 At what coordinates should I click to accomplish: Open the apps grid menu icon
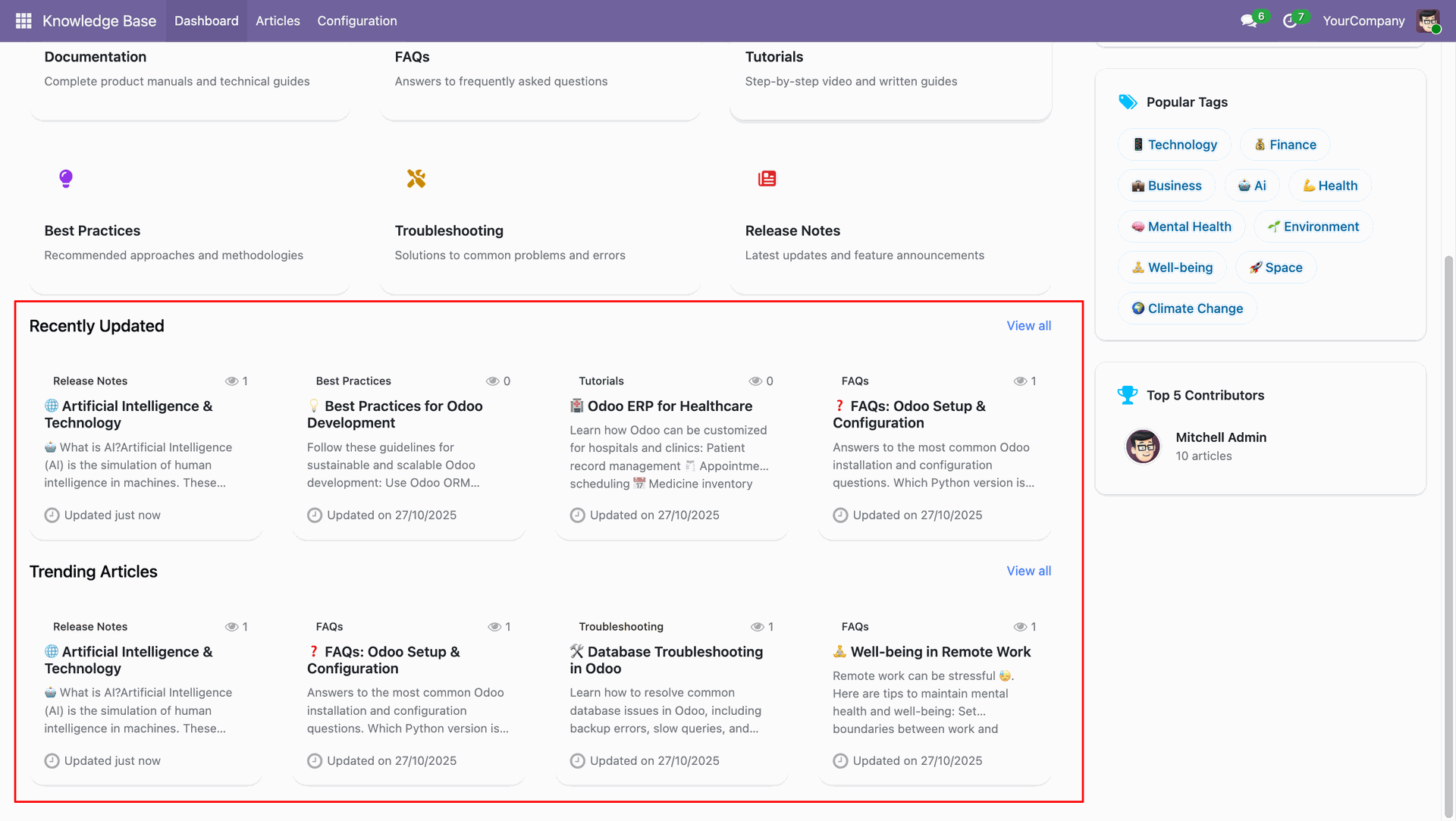click(24, 20)
